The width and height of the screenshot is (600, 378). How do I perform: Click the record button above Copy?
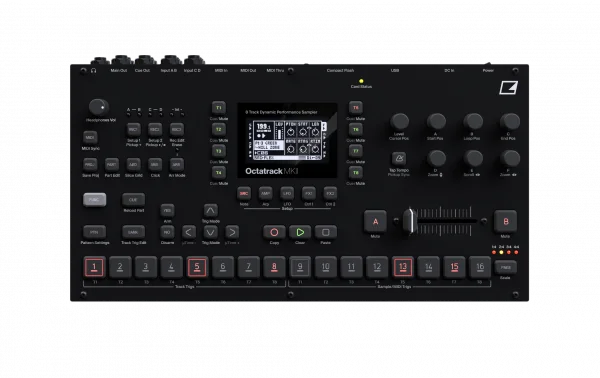(x=274, y=232)
